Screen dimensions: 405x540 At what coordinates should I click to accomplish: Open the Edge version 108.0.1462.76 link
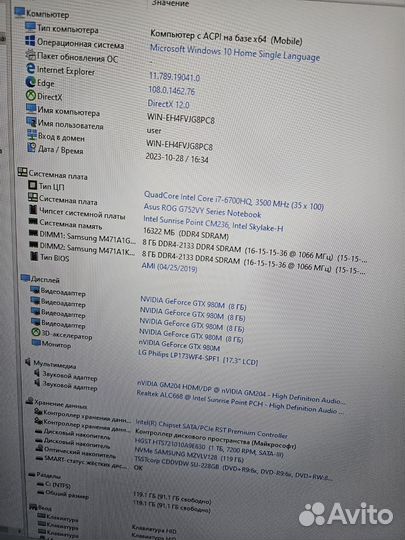tap(172, 91)
